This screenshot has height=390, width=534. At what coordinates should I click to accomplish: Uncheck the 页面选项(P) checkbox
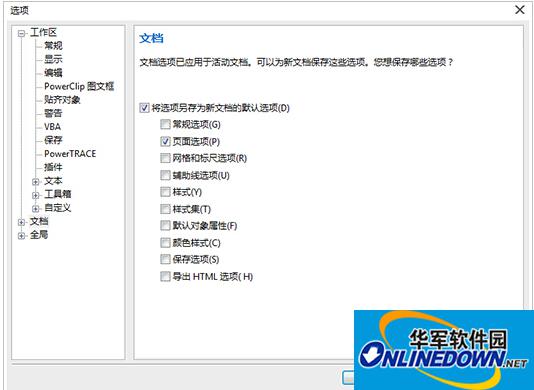[x=165, y=141]
